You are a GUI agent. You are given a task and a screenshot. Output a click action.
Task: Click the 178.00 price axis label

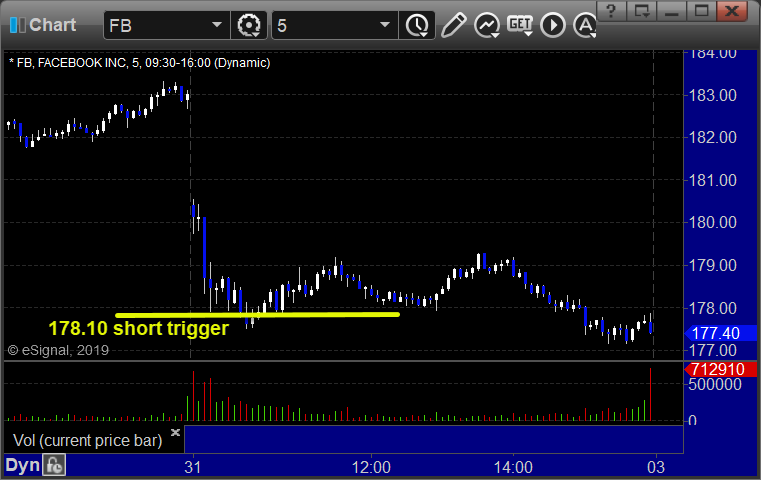pos(712,308)
